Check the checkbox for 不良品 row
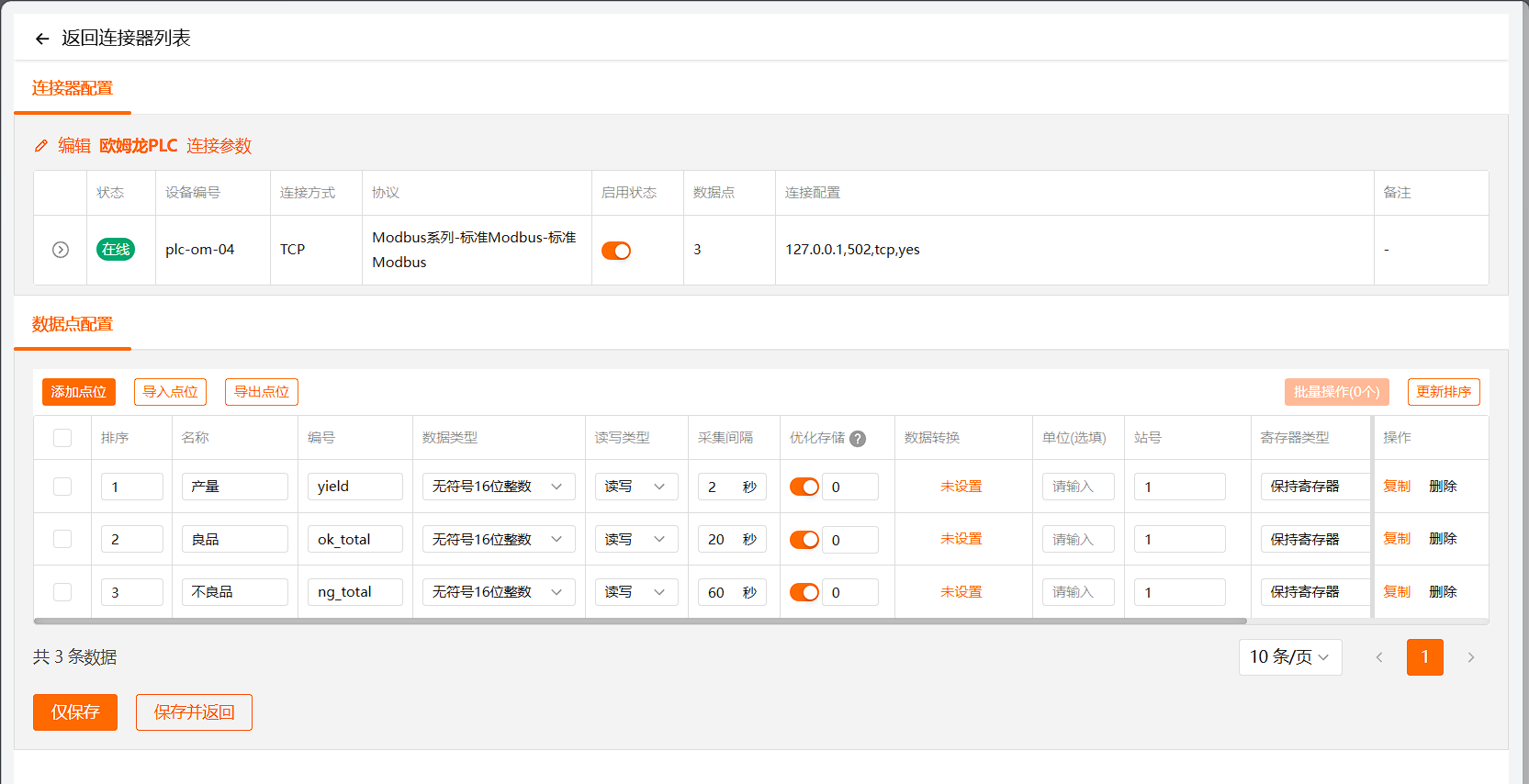Screen dimensions: 1529x784 (62, 592)
